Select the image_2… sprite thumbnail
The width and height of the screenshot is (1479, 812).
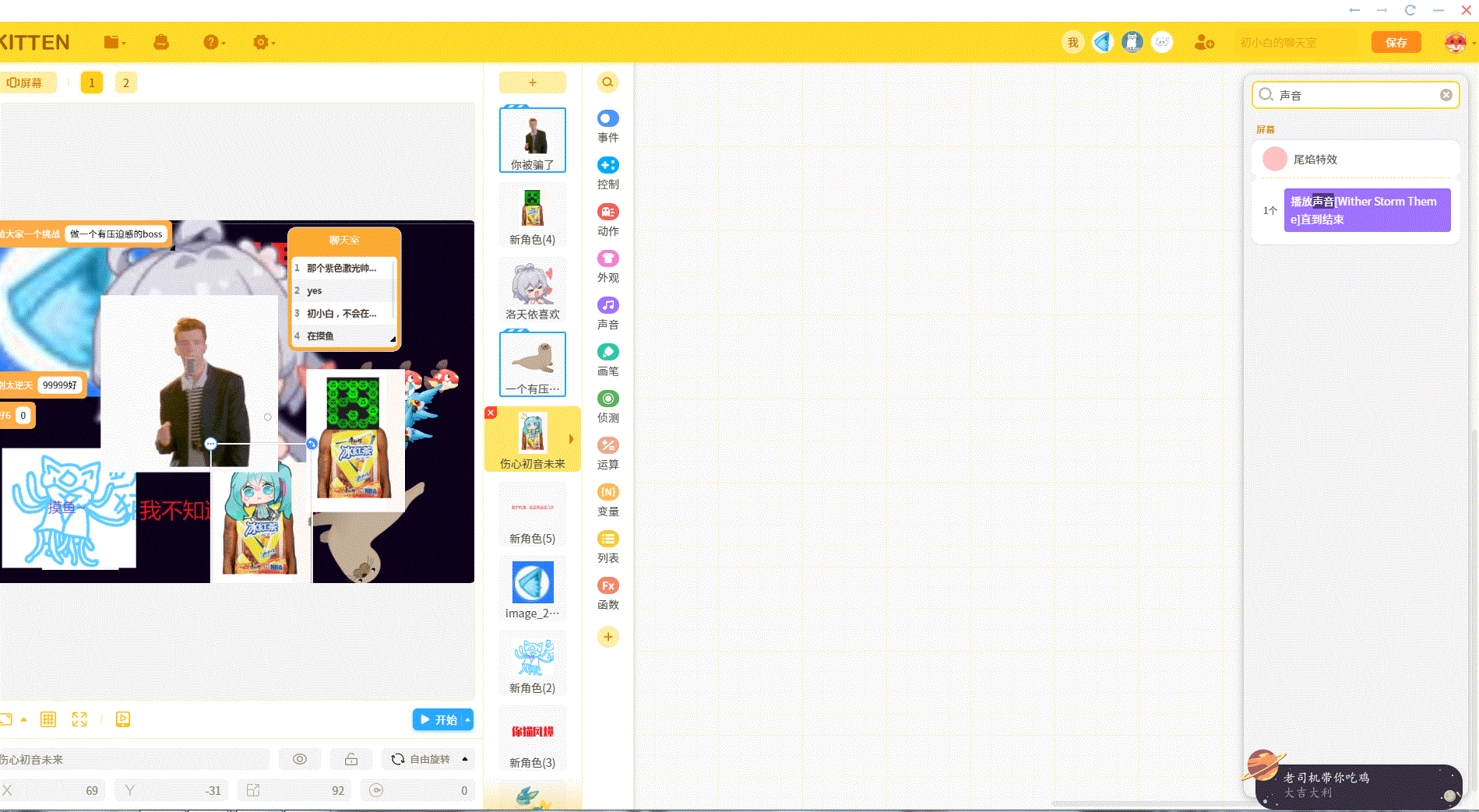(533, 589)
